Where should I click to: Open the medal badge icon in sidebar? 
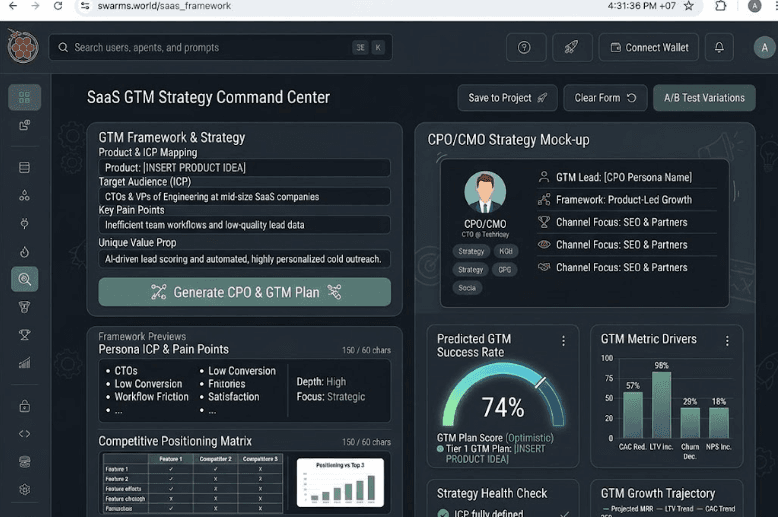pyautogui.click(x=24, y=307)
